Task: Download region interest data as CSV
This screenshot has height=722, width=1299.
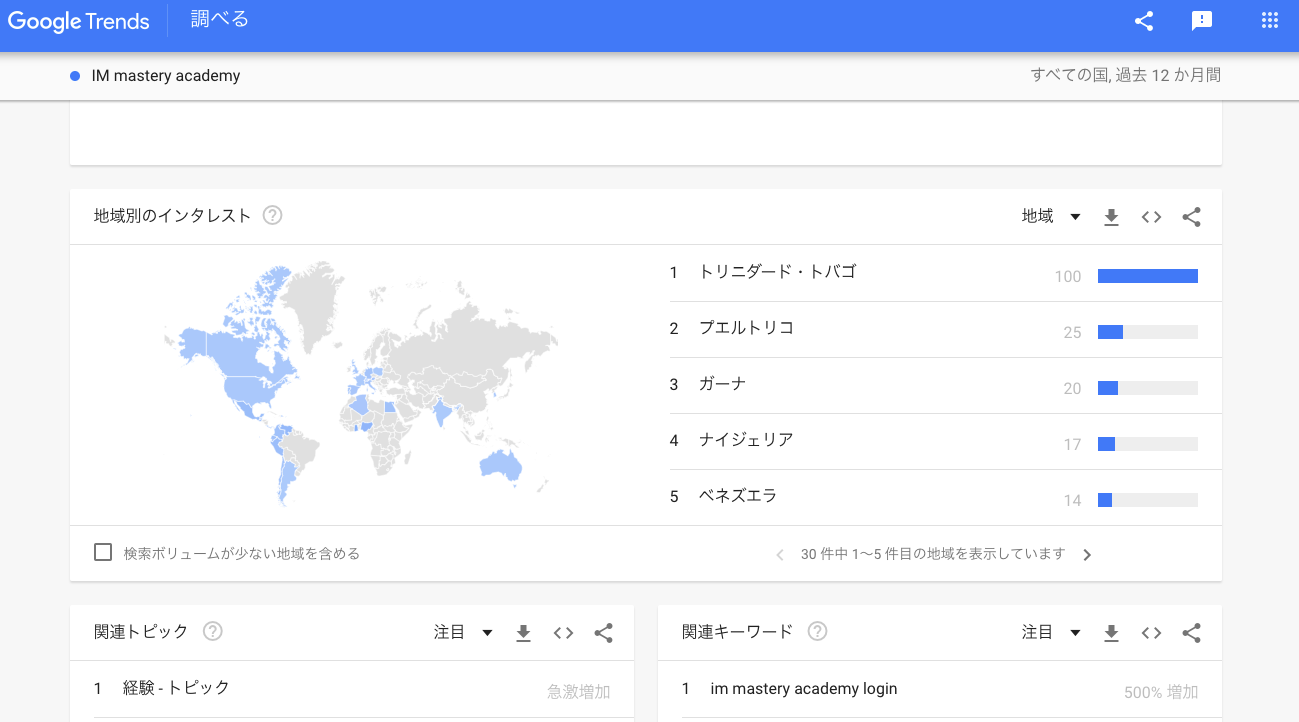Action: [1111, 217]
